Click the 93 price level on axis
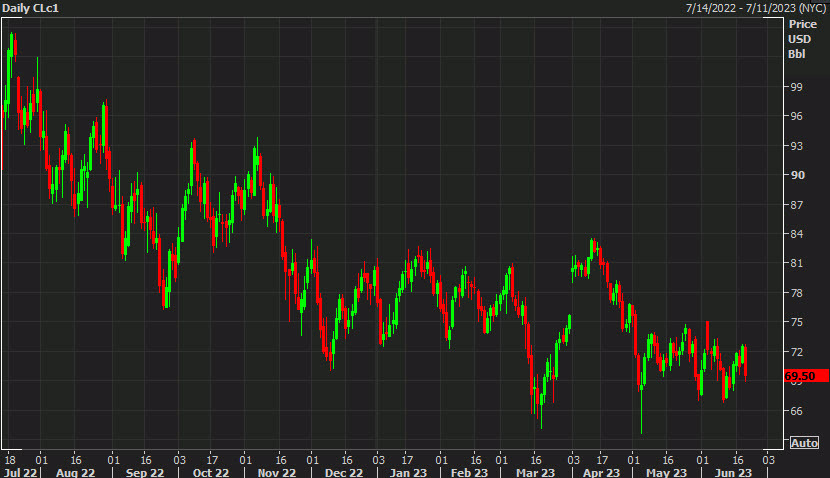Screen dimensions: 830x478 pyautogui.click(x=796, y=146)
